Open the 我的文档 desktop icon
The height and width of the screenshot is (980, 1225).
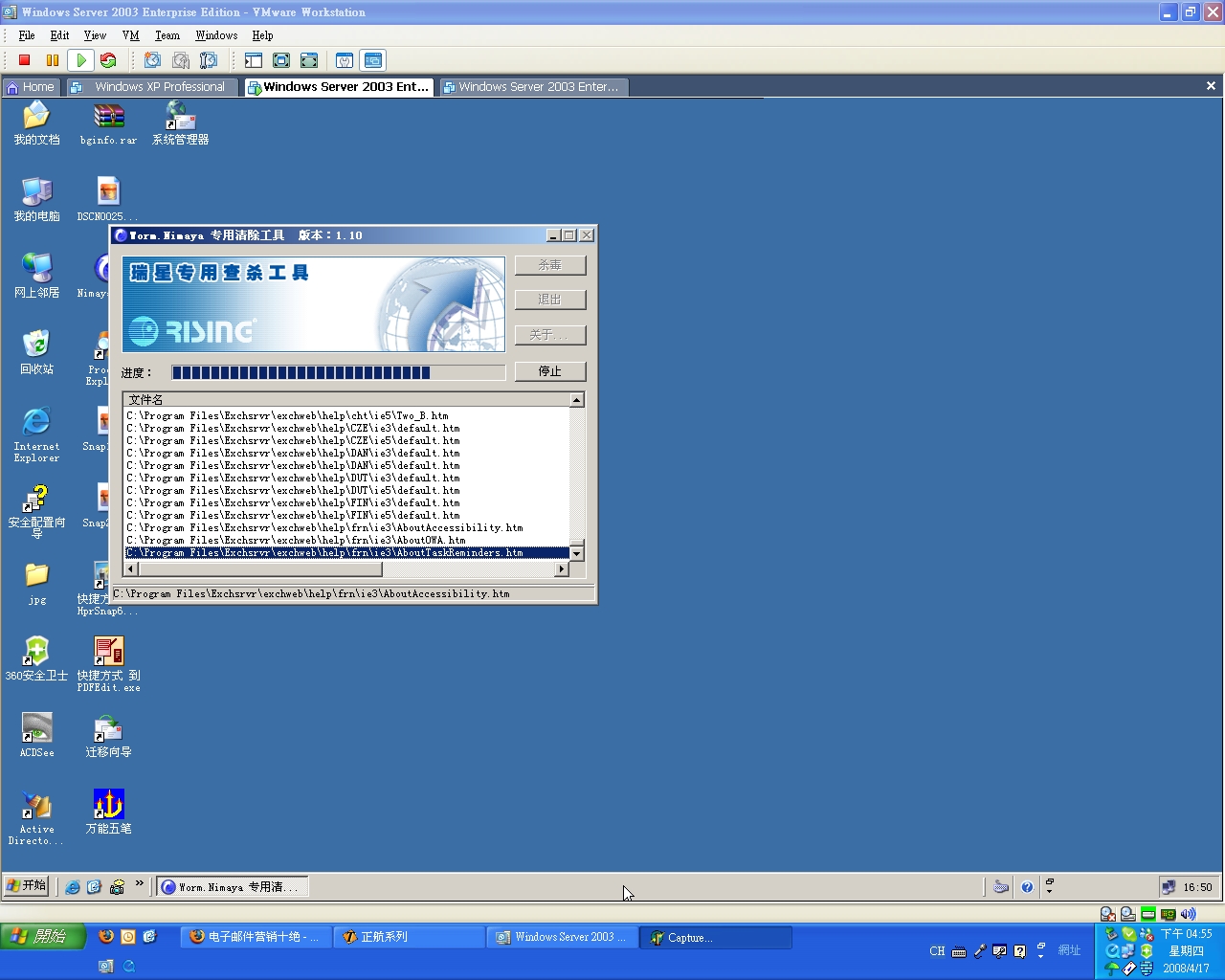(36, 122)
